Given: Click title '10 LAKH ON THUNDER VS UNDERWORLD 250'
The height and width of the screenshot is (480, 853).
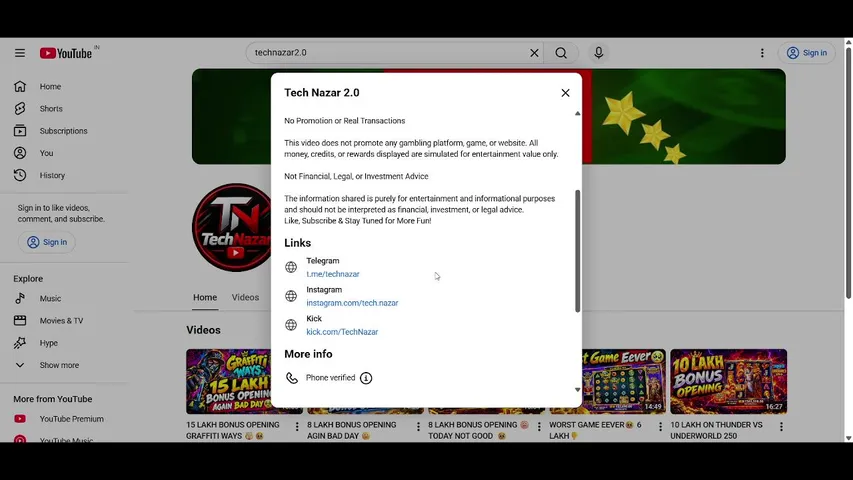Looking at the screenshot, I should point(716,430).
